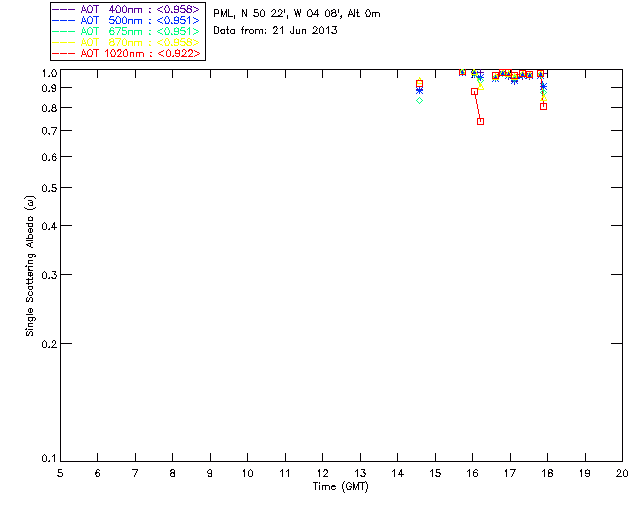
Task: Click the yellow AOT 870nm legend entry
Action: pos(126,42)
